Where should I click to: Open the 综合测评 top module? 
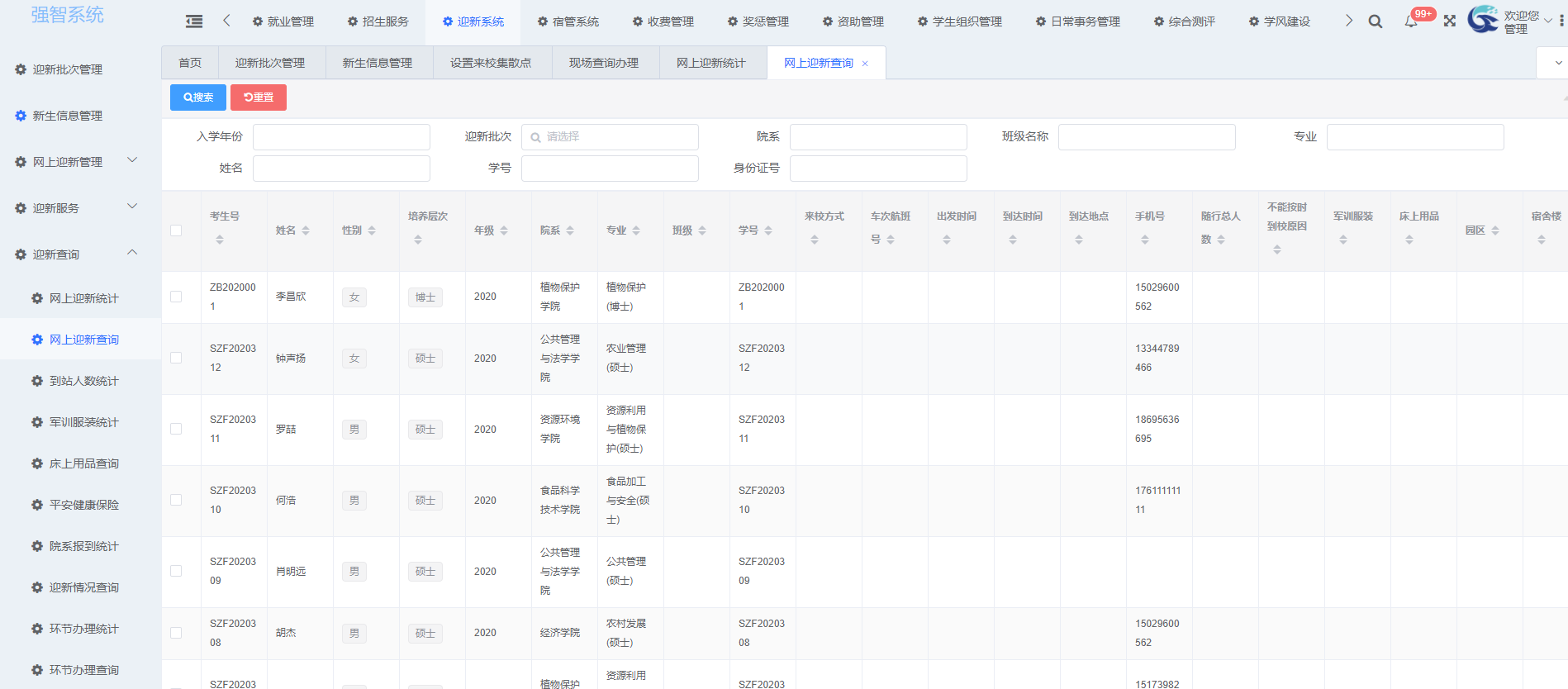coord(1185,21)
